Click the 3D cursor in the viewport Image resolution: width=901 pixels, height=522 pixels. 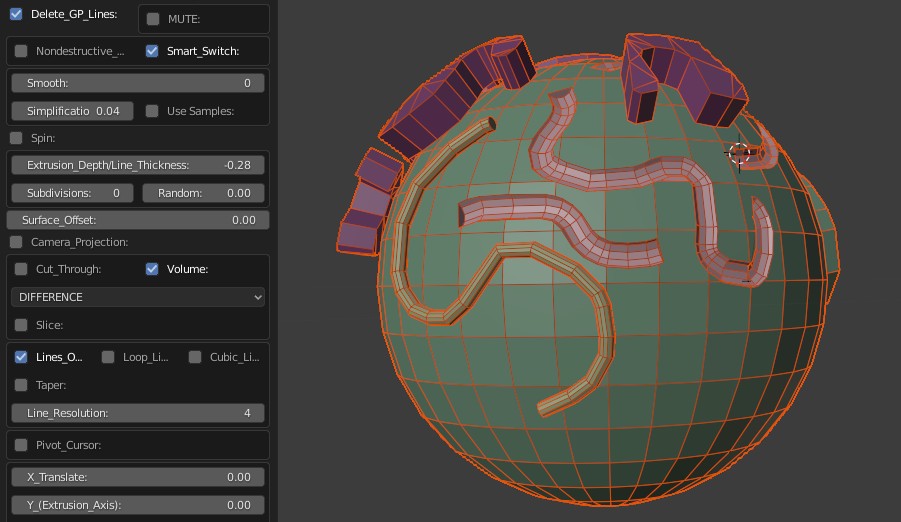click(739, 153)
